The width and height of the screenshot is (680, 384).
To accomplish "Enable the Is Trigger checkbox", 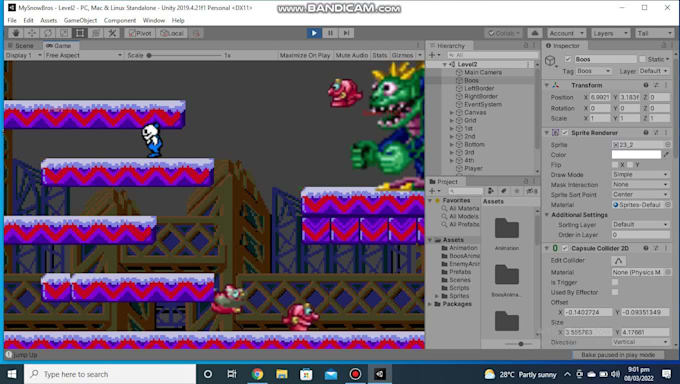I will [x=615, y=282].
